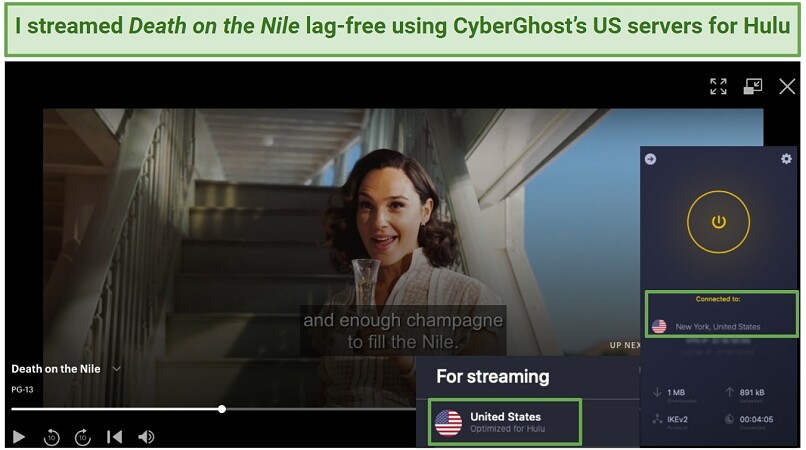The height and width of the screenshot is (450, 806).
Task: Switch to the picture-in-picture mini player
Action: tap(753, 86)
